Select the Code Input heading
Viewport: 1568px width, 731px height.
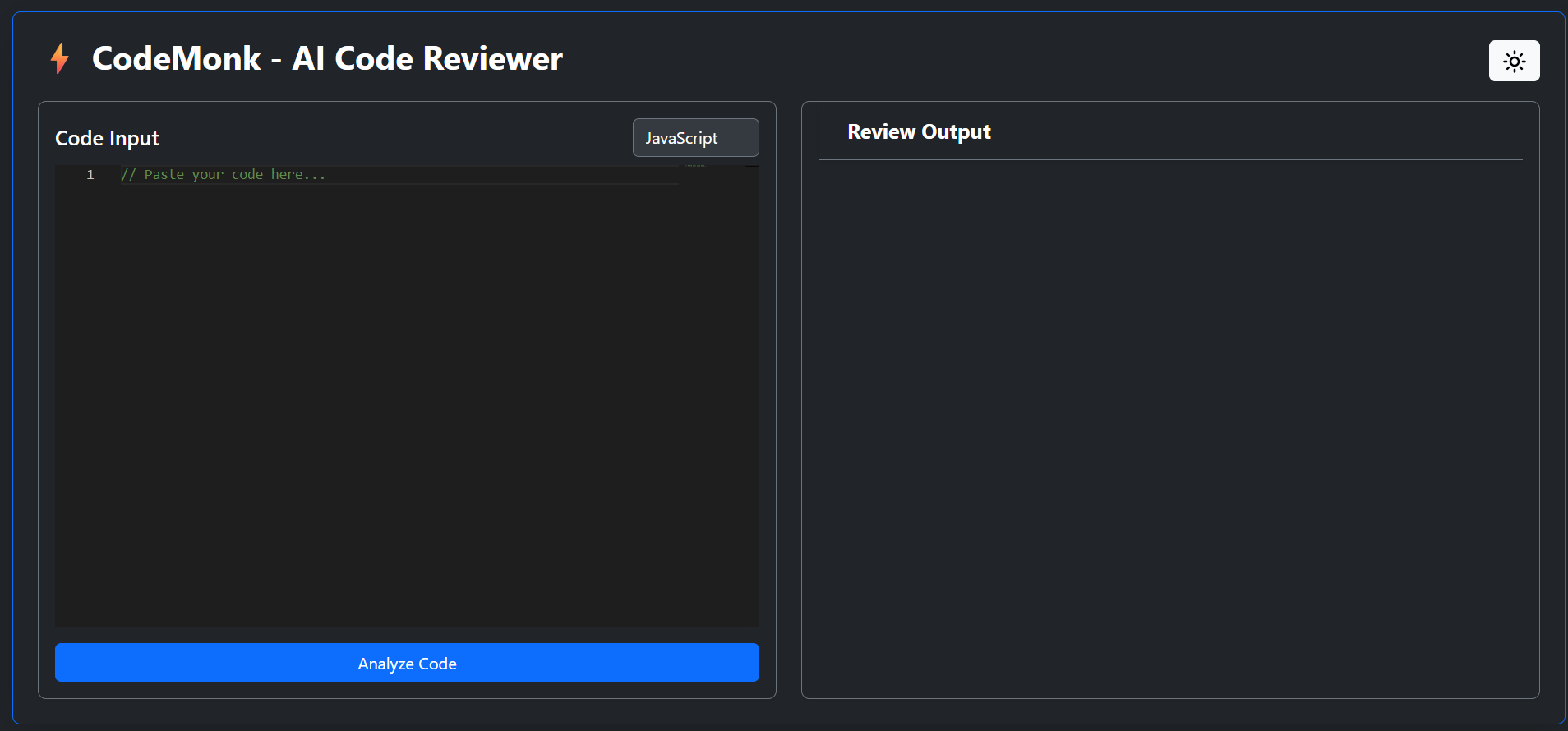tap(107, 139)
